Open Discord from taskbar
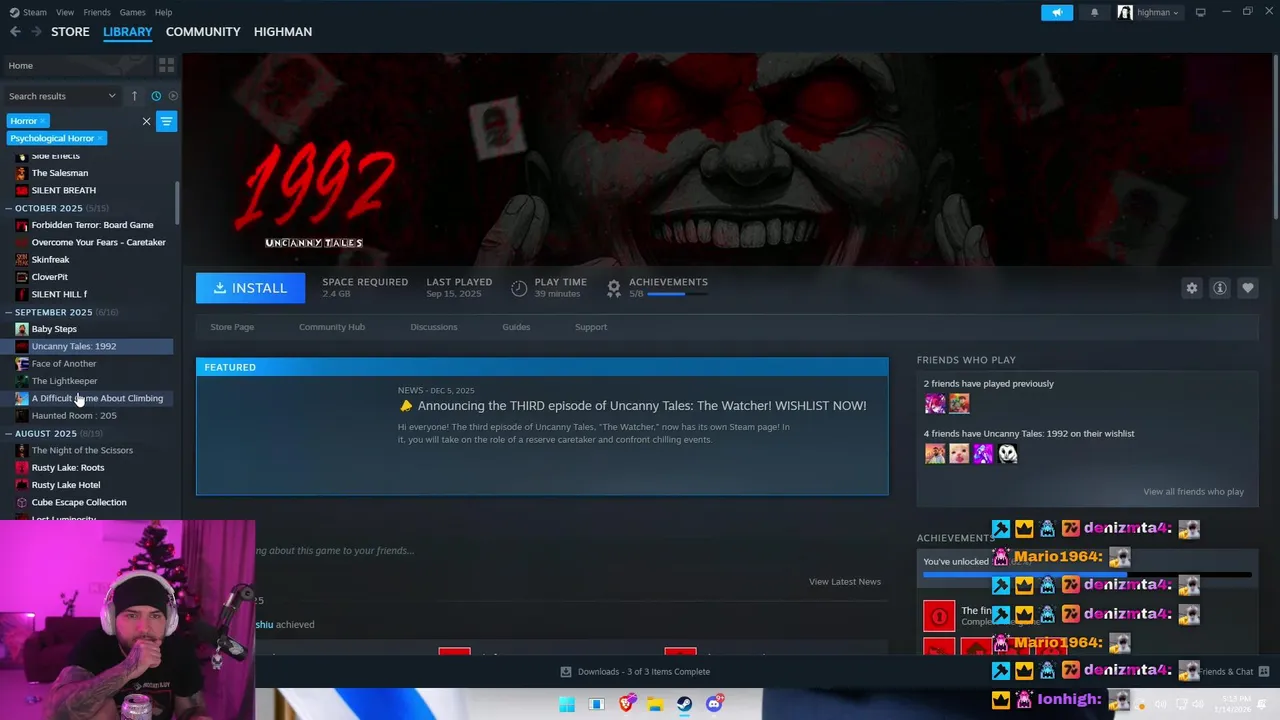 coord(714,704)
